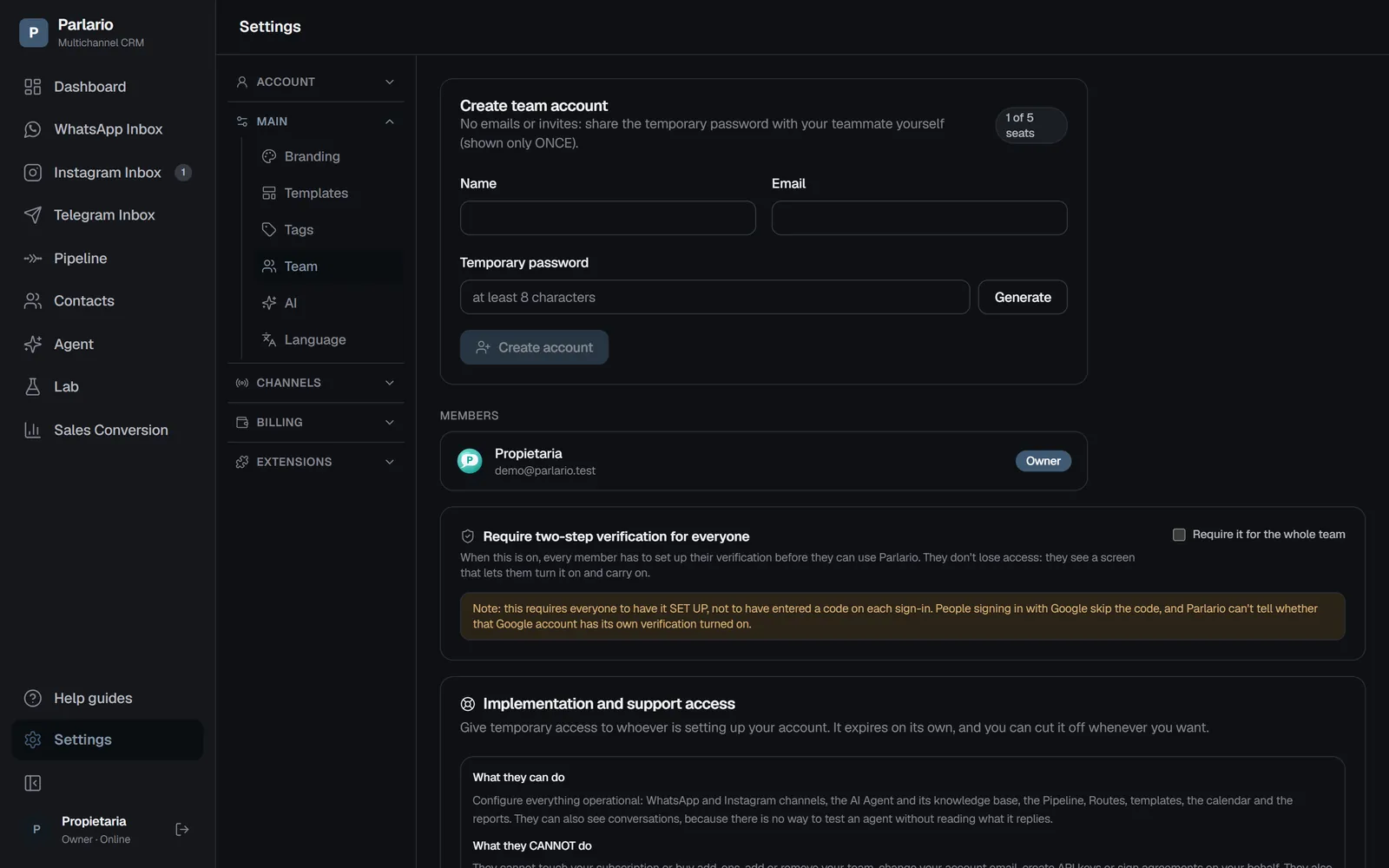Click the Language translate icon
This screenshot has height=868, width=1389.
pos(269,339)
